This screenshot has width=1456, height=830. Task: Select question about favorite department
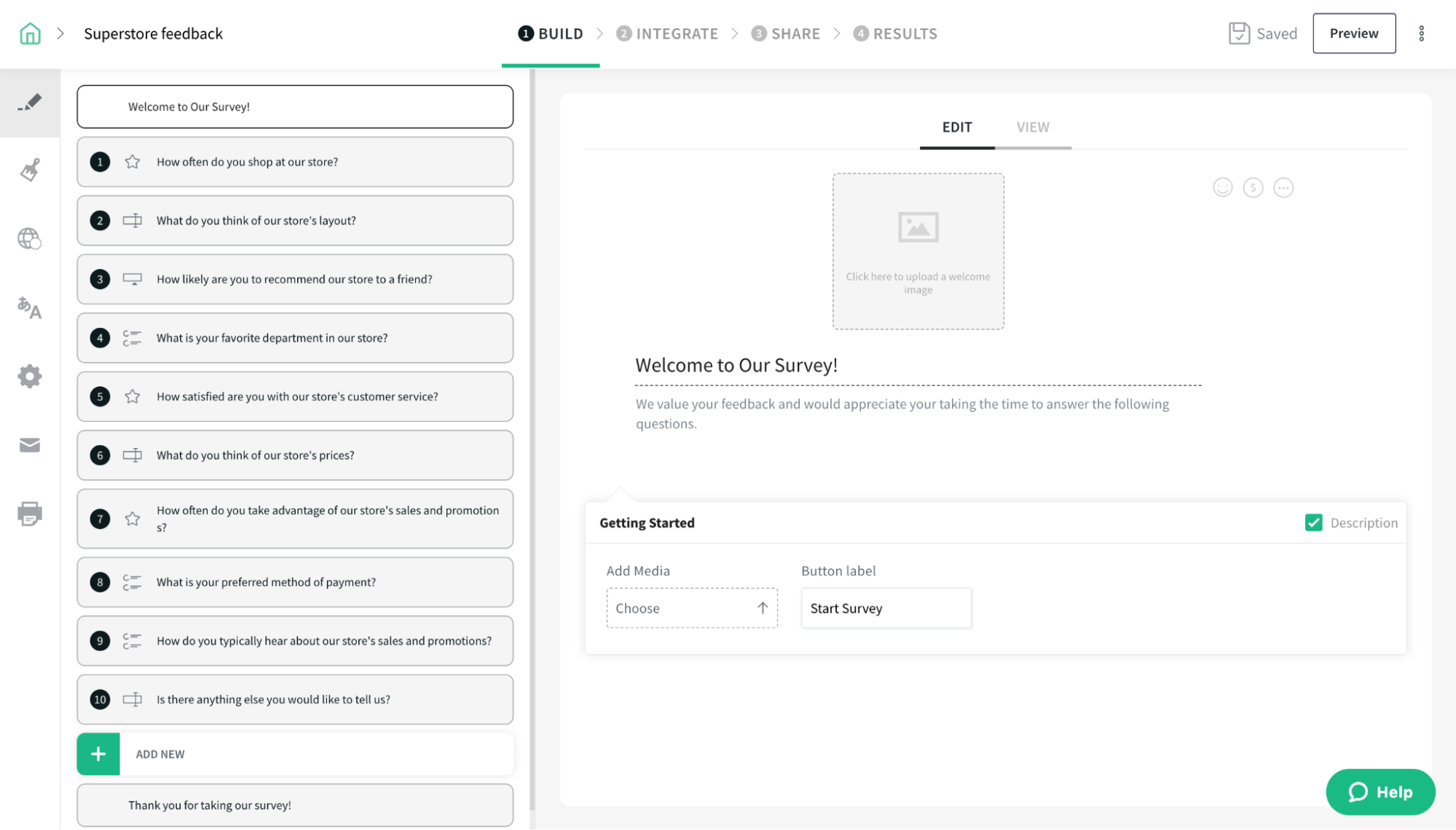click(x=295, y=338)
